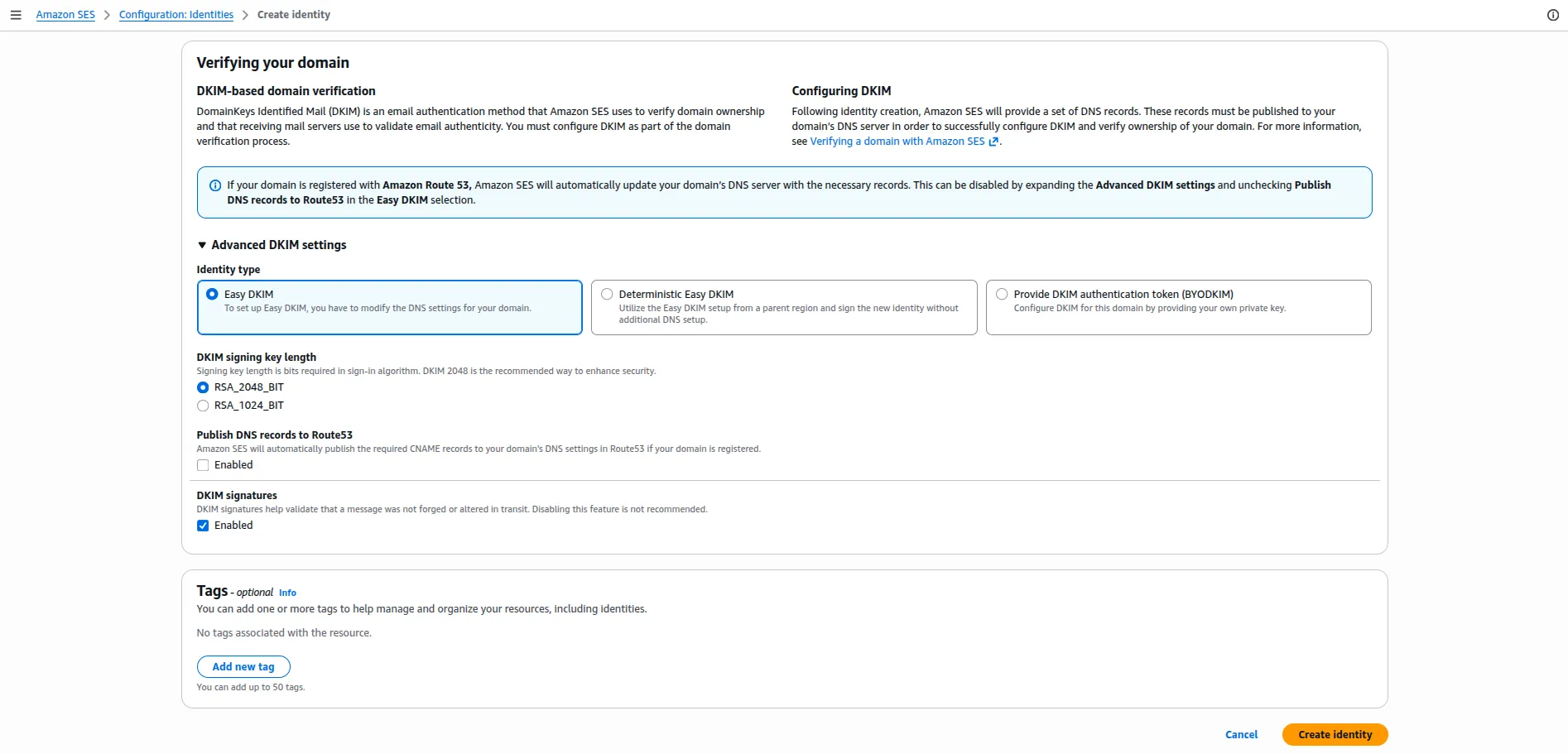This screenshot has height=754, width=1568.
Task: Collapse Advanced DKIM settings section
Action: coord(272,245)
